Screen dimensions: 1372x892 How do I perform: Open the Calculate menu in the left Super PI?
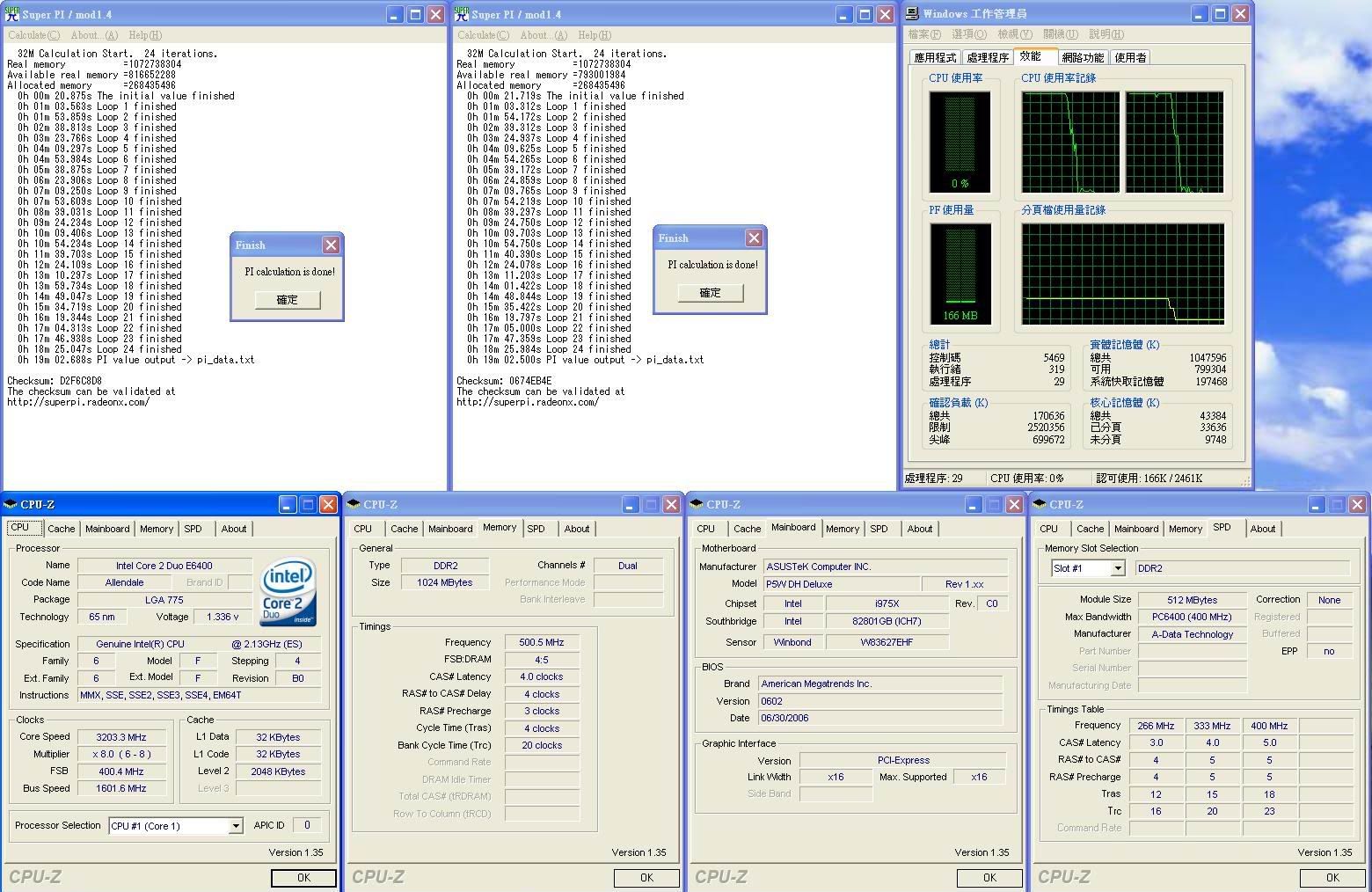[33, 35]
